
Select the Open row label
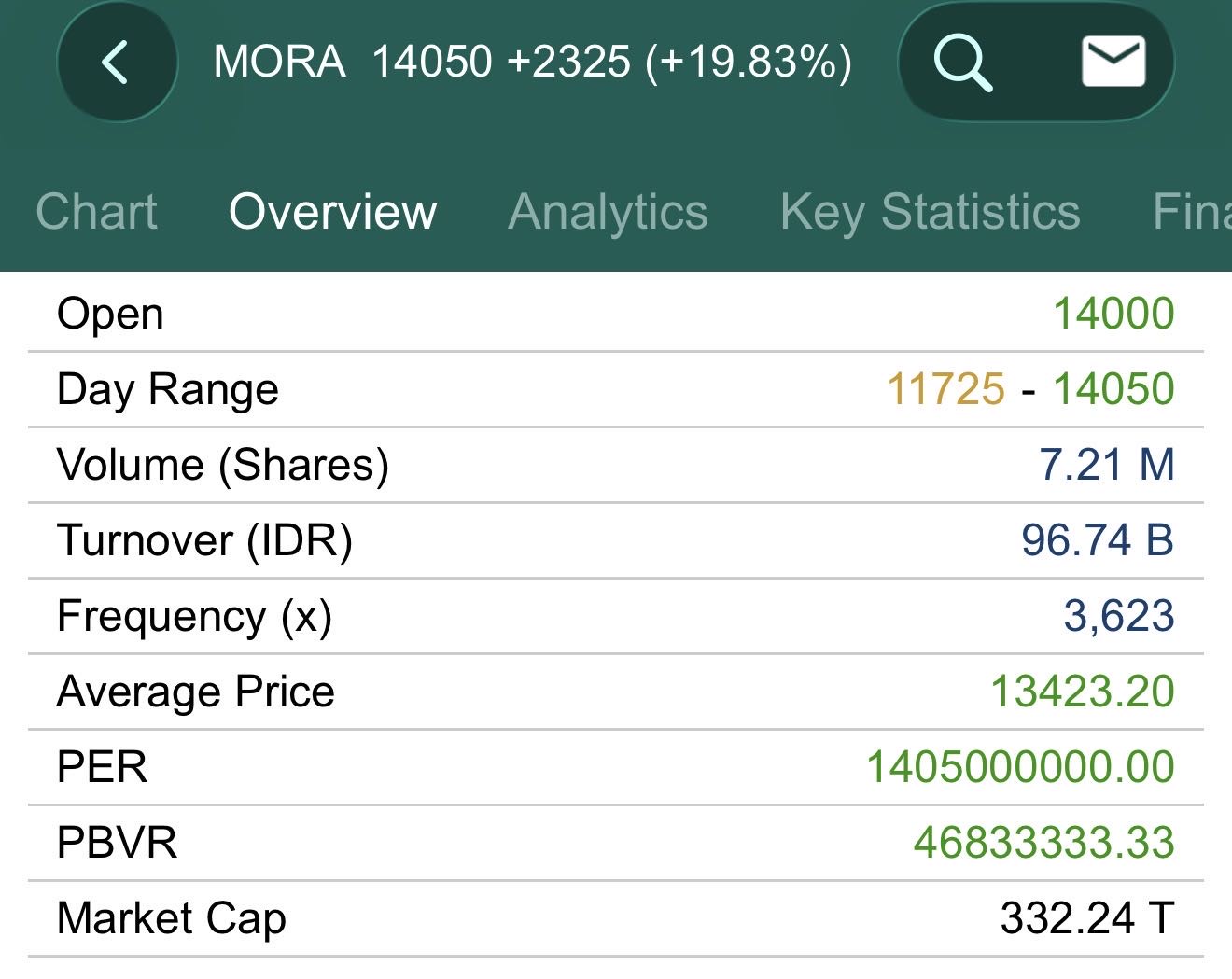tap(110, 314)
